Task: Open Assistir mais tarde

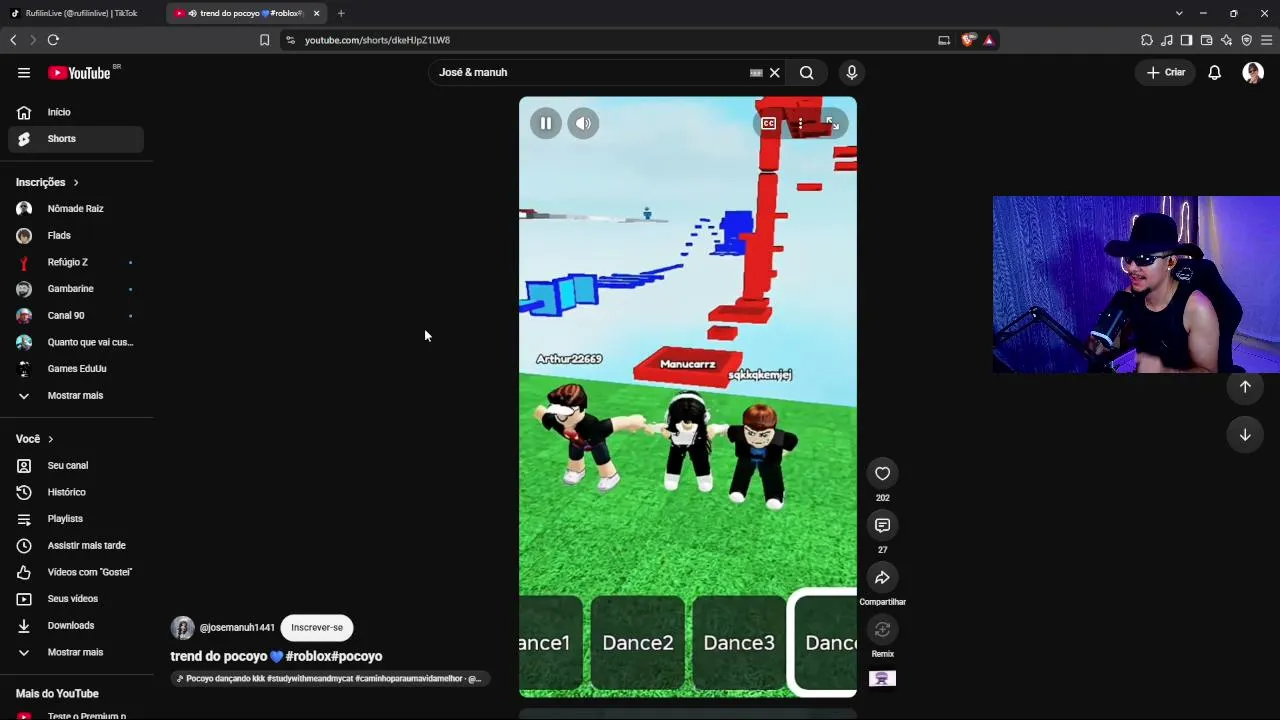Action: tap(76, 545)
